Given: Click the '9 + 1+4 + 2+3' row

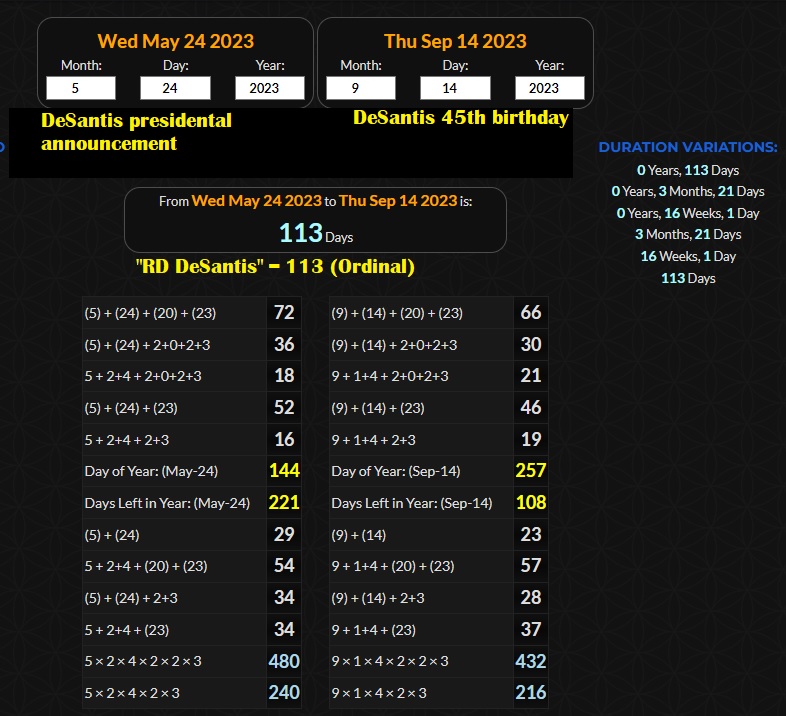Looking at the screenshot, I should coord(439,440).
